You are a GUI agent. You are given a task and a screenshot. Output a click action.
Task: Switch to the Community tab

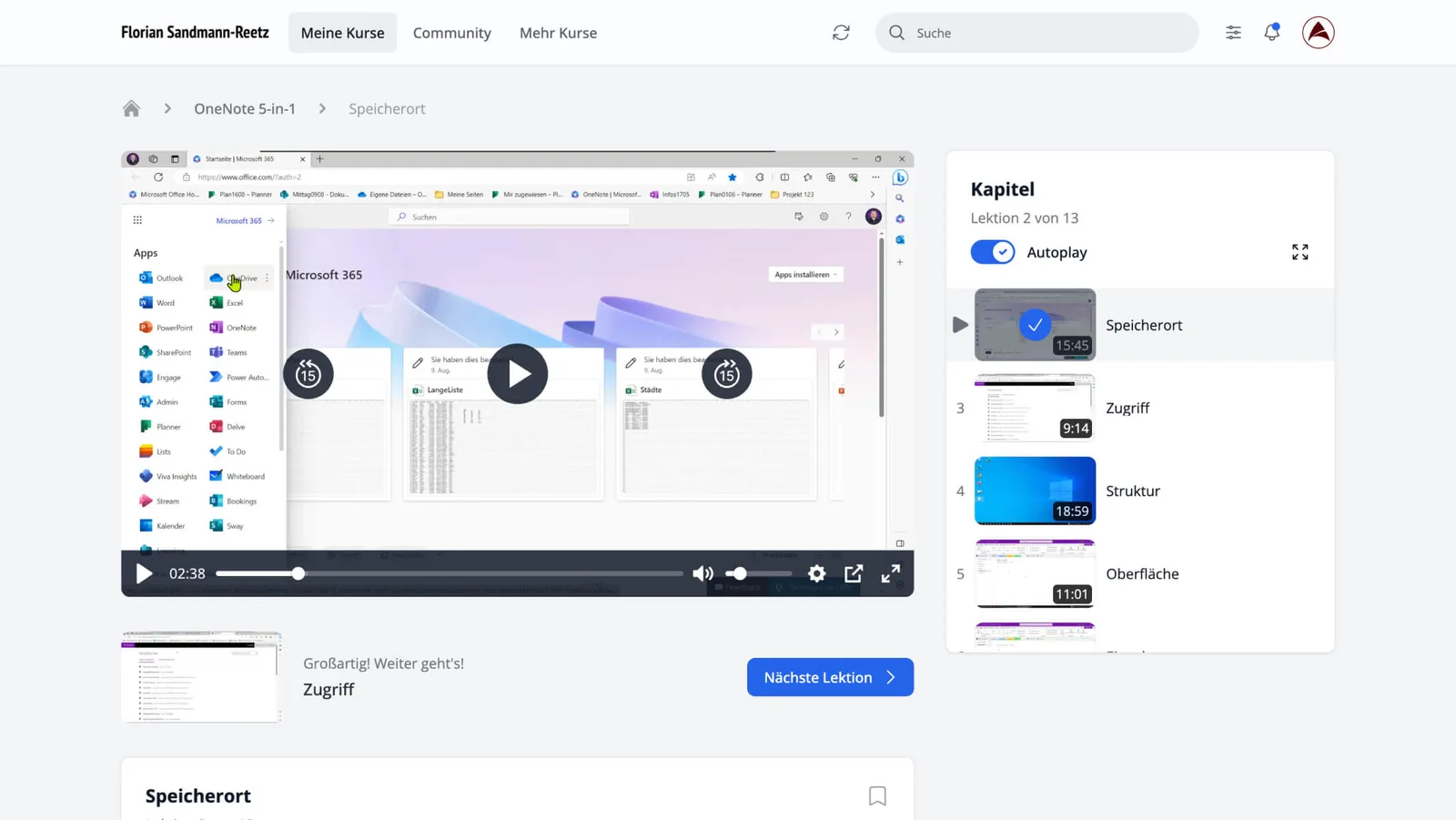click(x=452, y=33)
